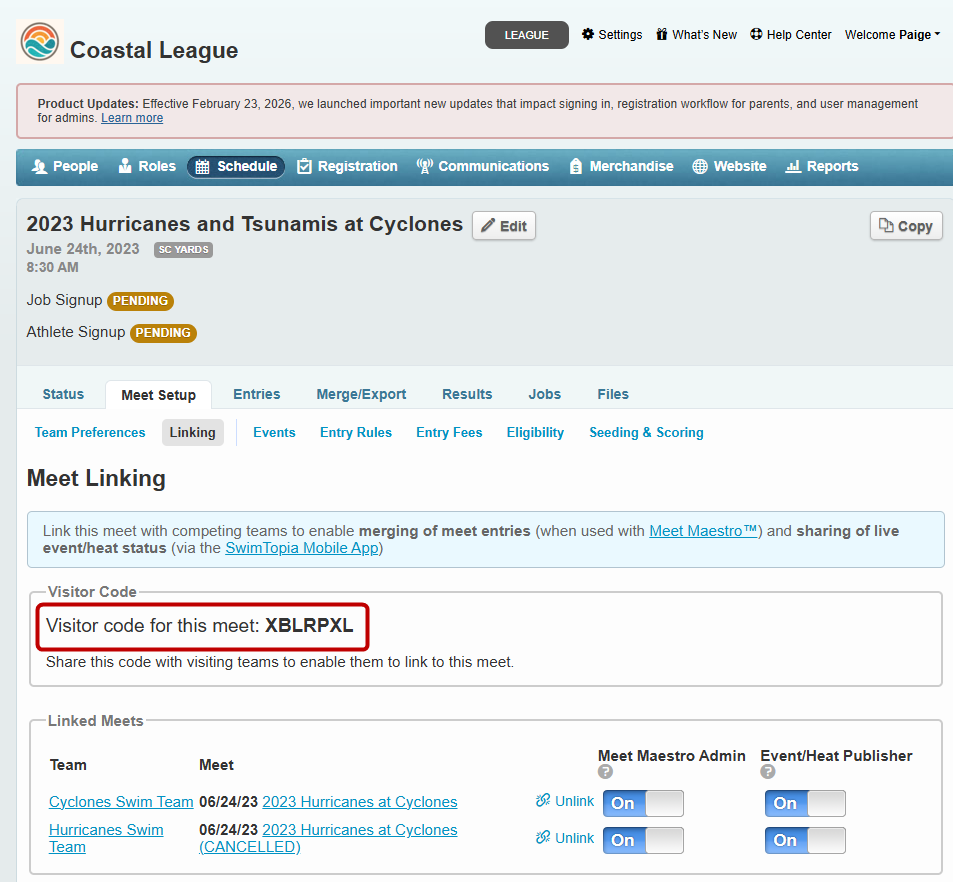Open the Help Center lifebuoy icon

coord(756,34)
